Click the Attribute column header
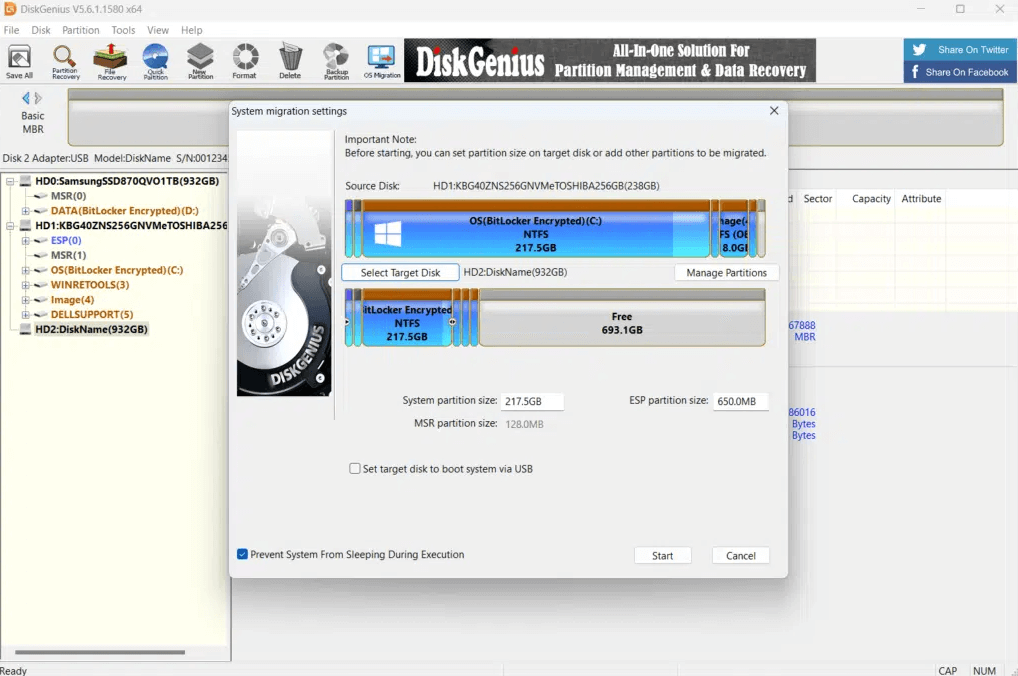This screenshot has width=1018, height=676. point(921,199)
